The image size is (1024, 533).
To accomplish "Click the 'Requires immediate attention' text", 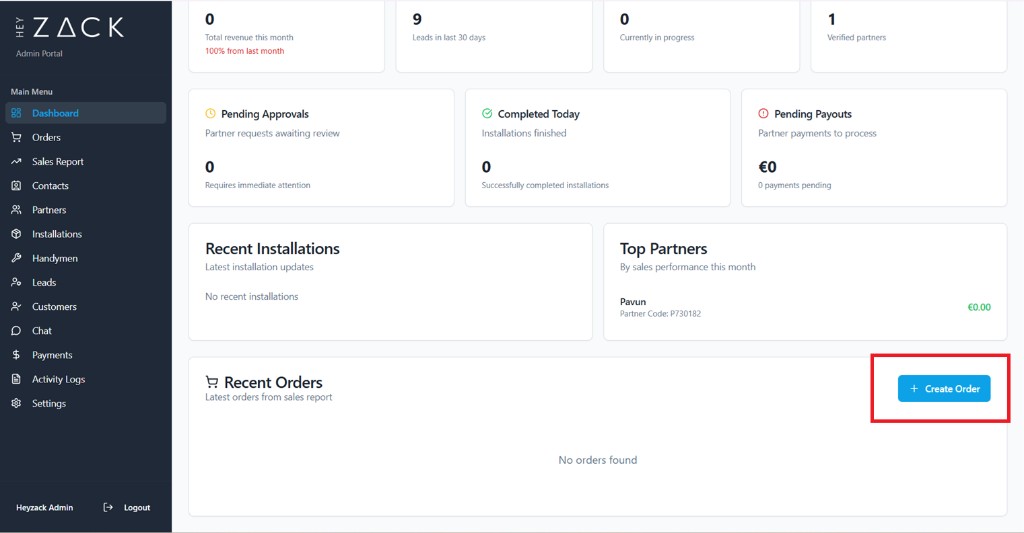I will point(257,186).
